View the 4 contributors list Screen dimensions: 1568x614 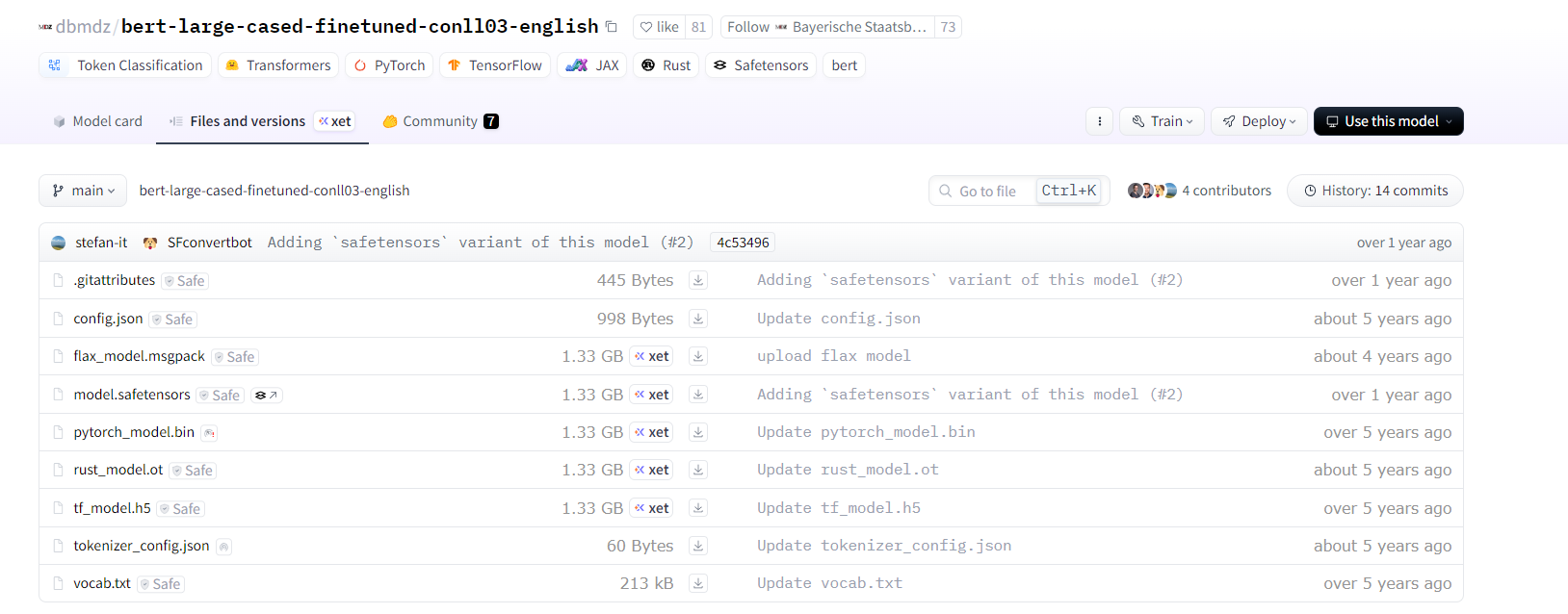click(x=1199, y=191)
